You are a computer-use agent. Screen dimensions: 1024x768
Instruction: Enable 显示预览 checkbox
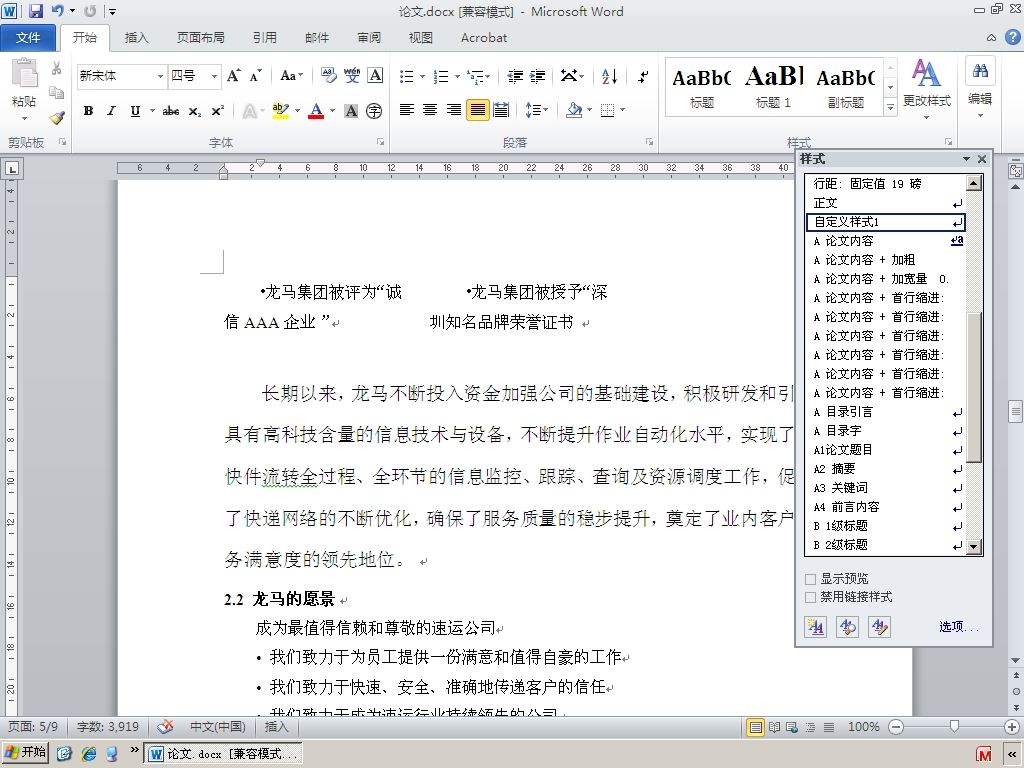tap(810, 579)
